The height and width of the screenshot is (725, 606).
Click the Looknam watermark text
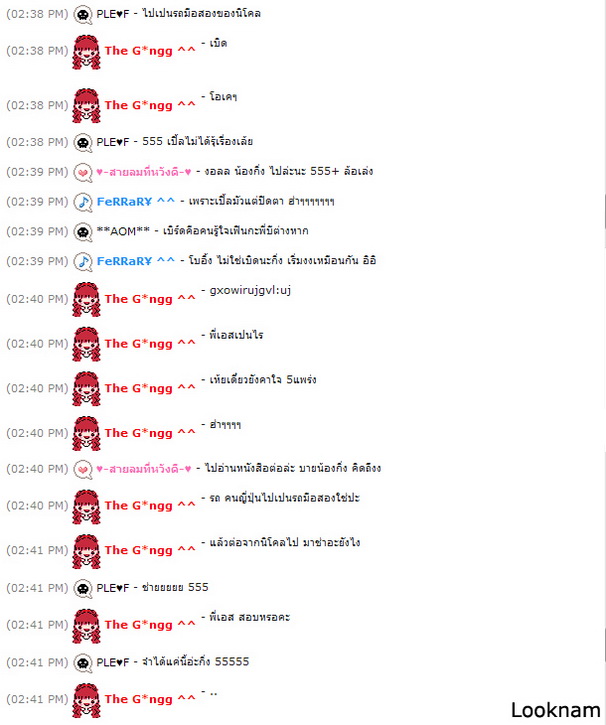(555, 710)
